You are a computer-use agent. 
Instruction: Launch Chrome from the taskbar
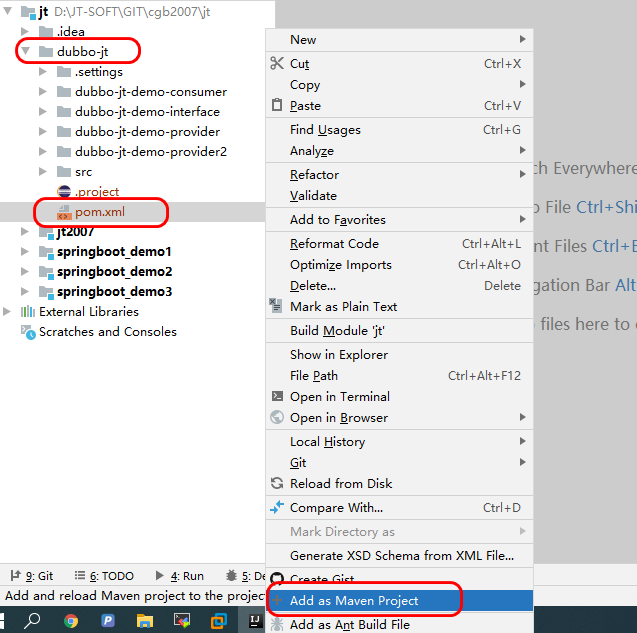(71, 620)
